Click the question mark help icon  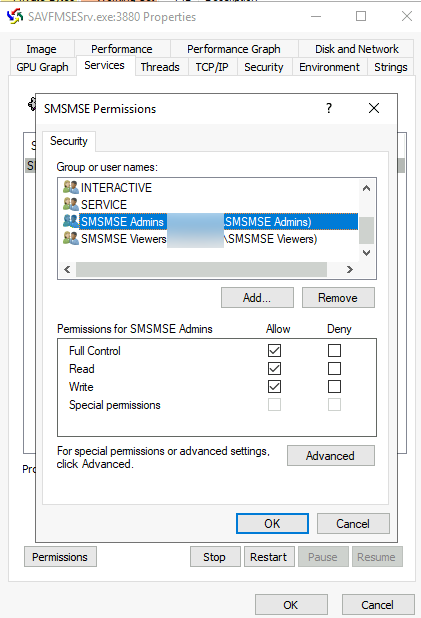click(x=329, y=108)
